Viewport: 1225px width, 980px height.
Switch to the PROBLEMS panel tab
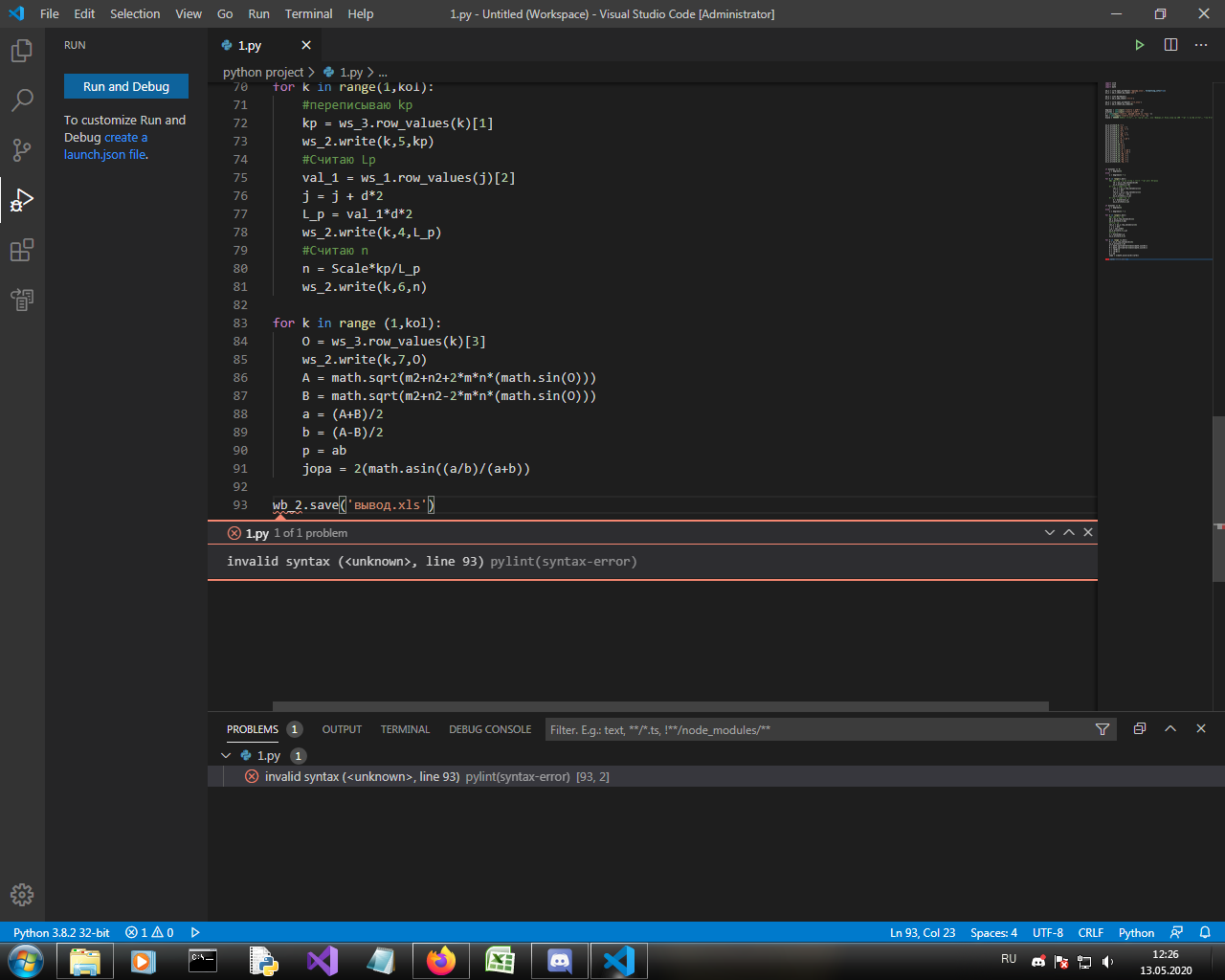click(253, 729)
